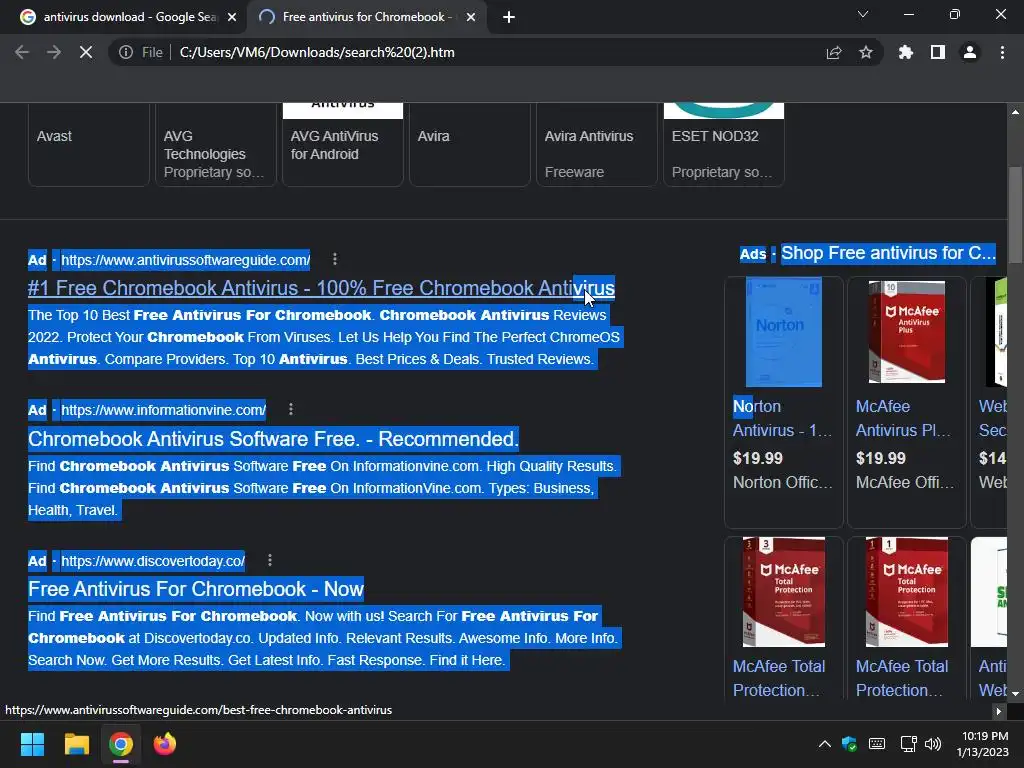Click 'McAfee Offi...' seller text
1024x768 pixels.
click(905, 483)
